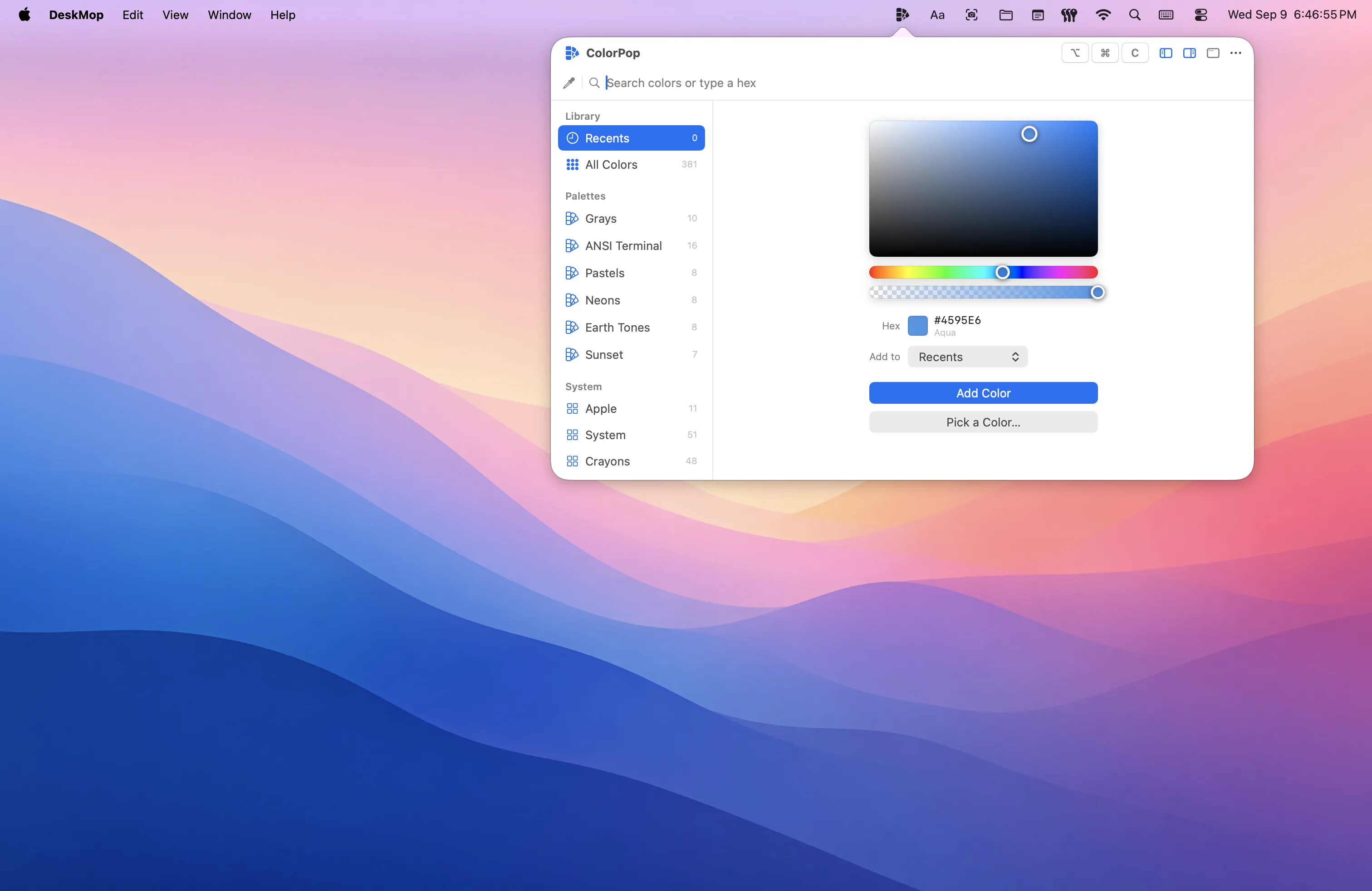Screen dimensions: 1372x891
Task: Click the screenshot capture menu bar icon
Action: 971,15
